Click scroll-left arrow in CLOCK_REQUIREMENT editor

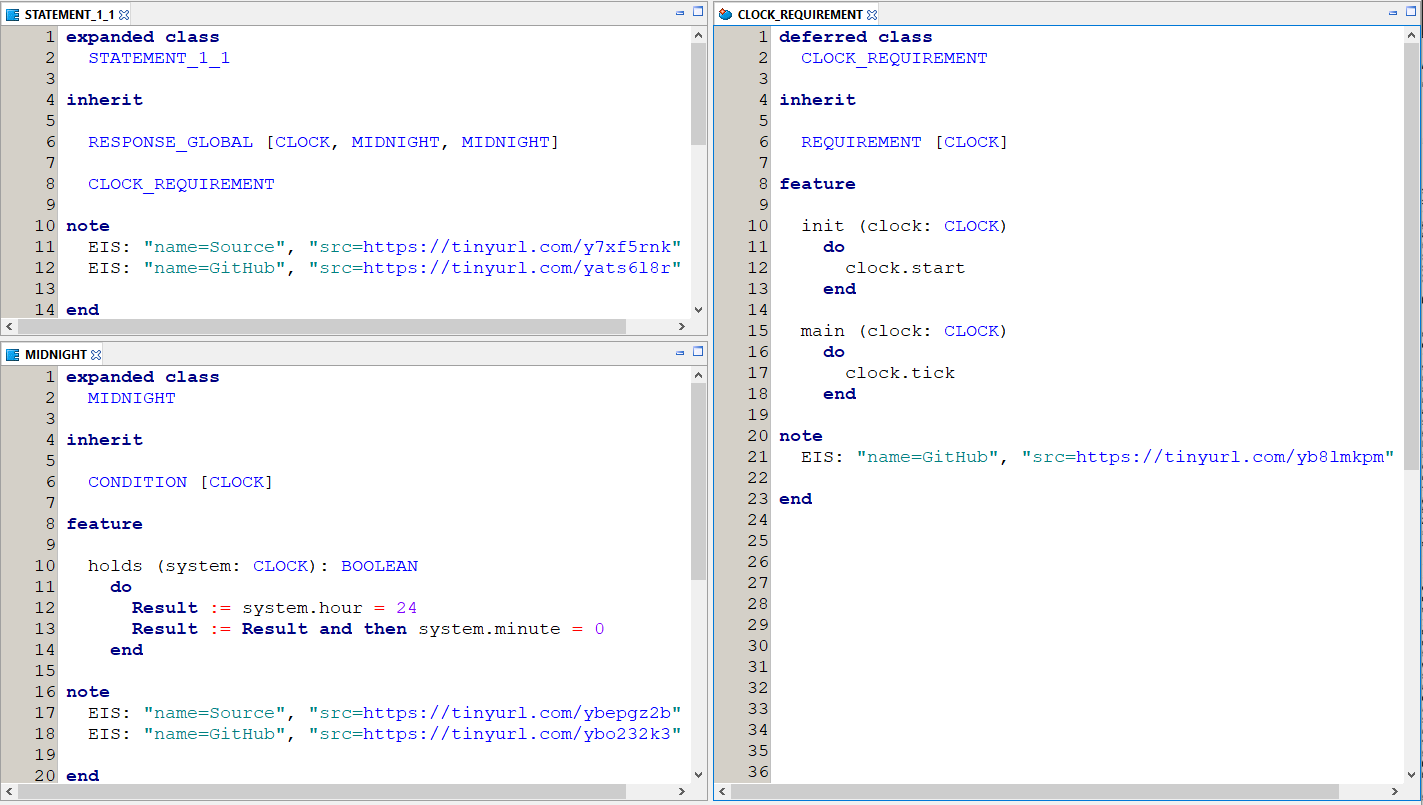coord(723,792)
